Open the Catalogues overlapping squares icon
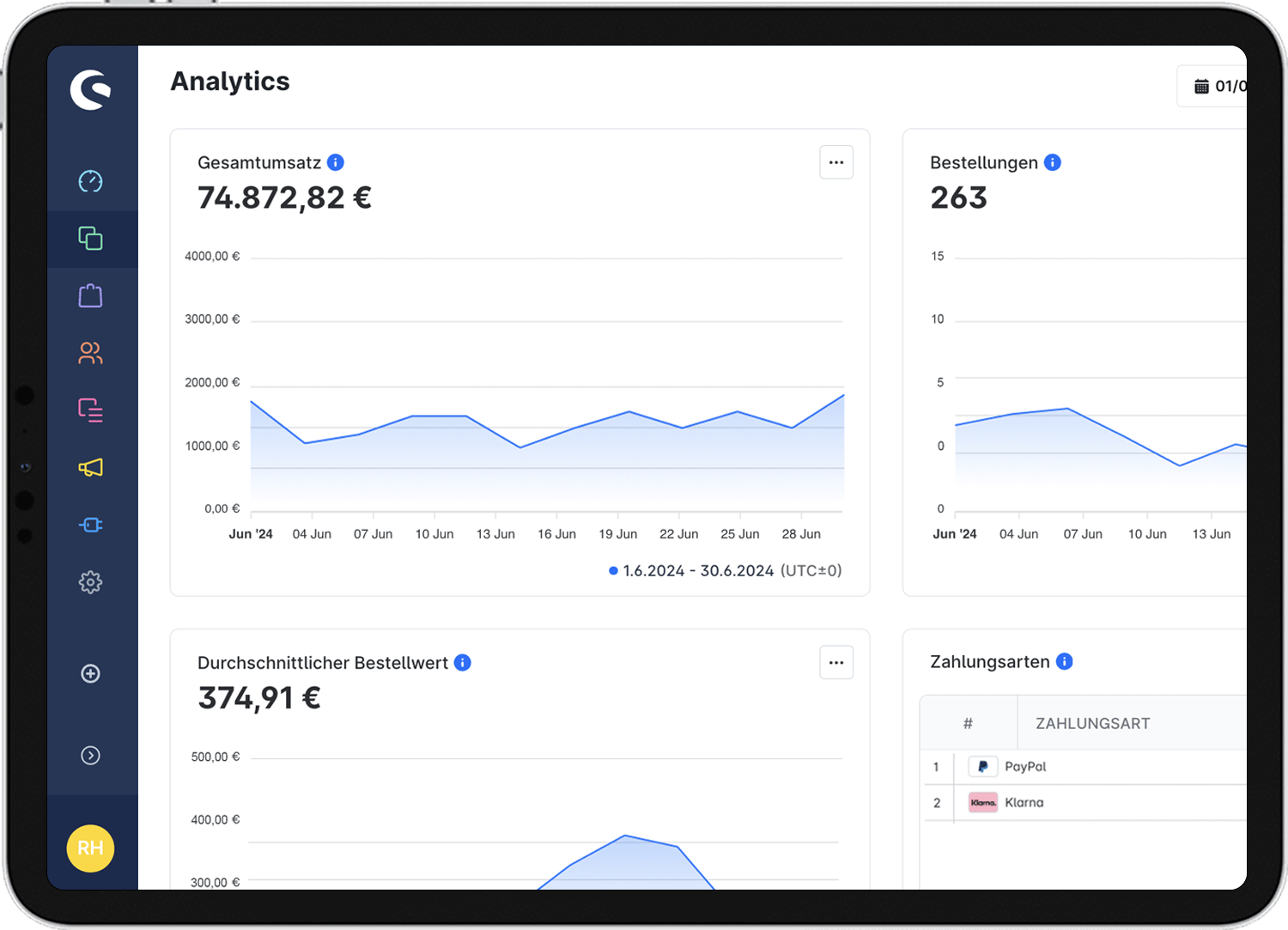The image size is (1288, 930). point(90,238)
